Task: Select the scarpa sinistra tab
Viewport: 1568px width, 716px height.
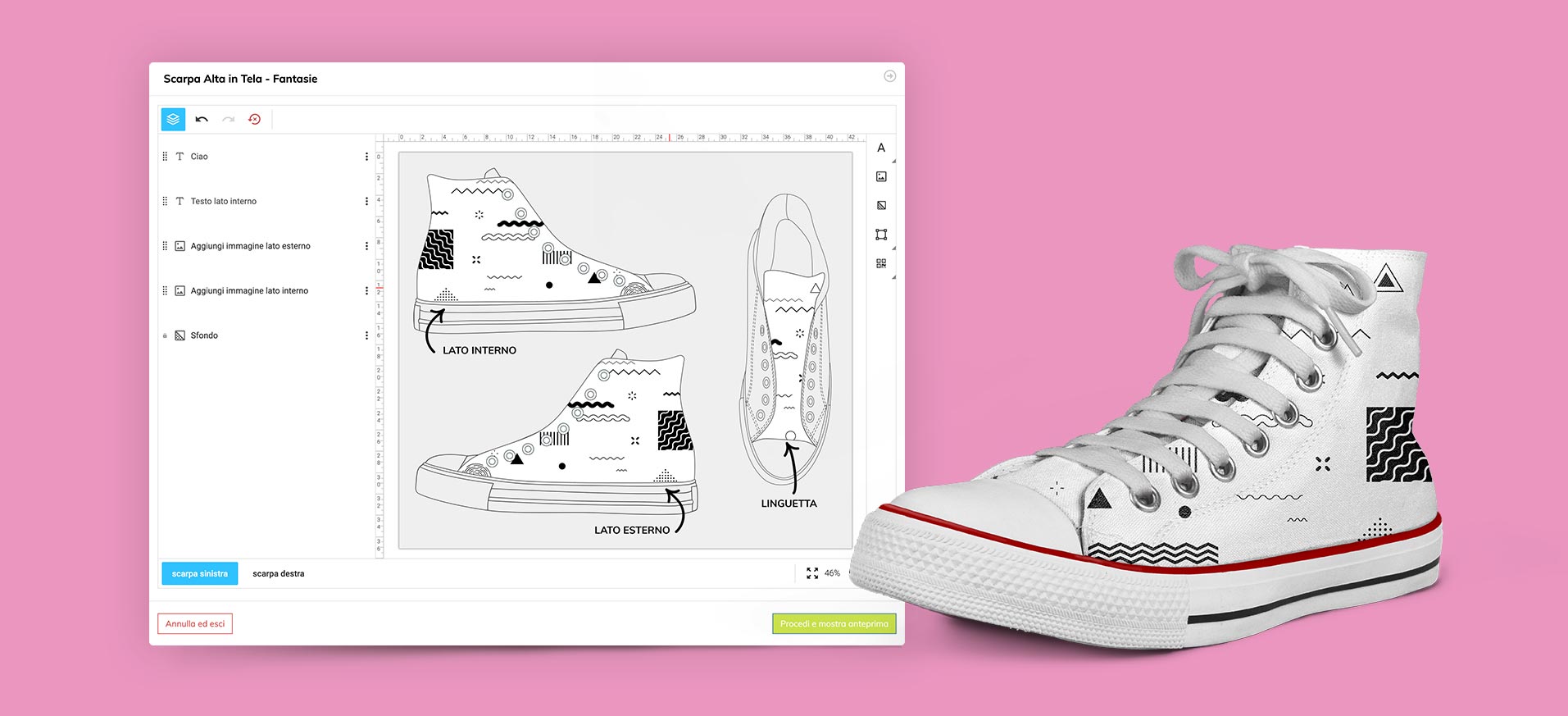Action: (x=200, y=573)
